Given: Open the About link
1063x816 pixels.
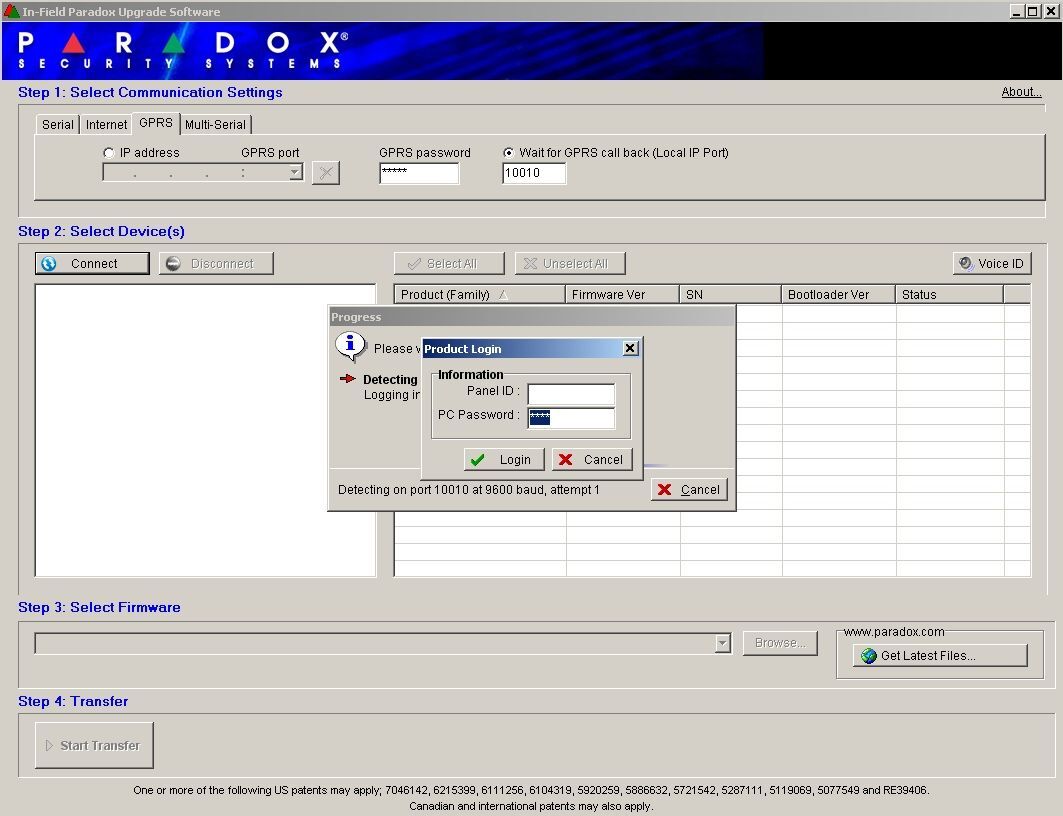Looking at the screenshot, I should pyautogui.click(x=1021, y=92).
